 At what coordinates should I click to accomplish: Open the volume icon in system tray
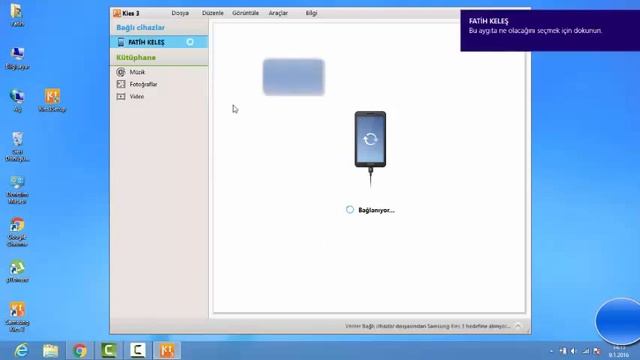pos(574,351)
